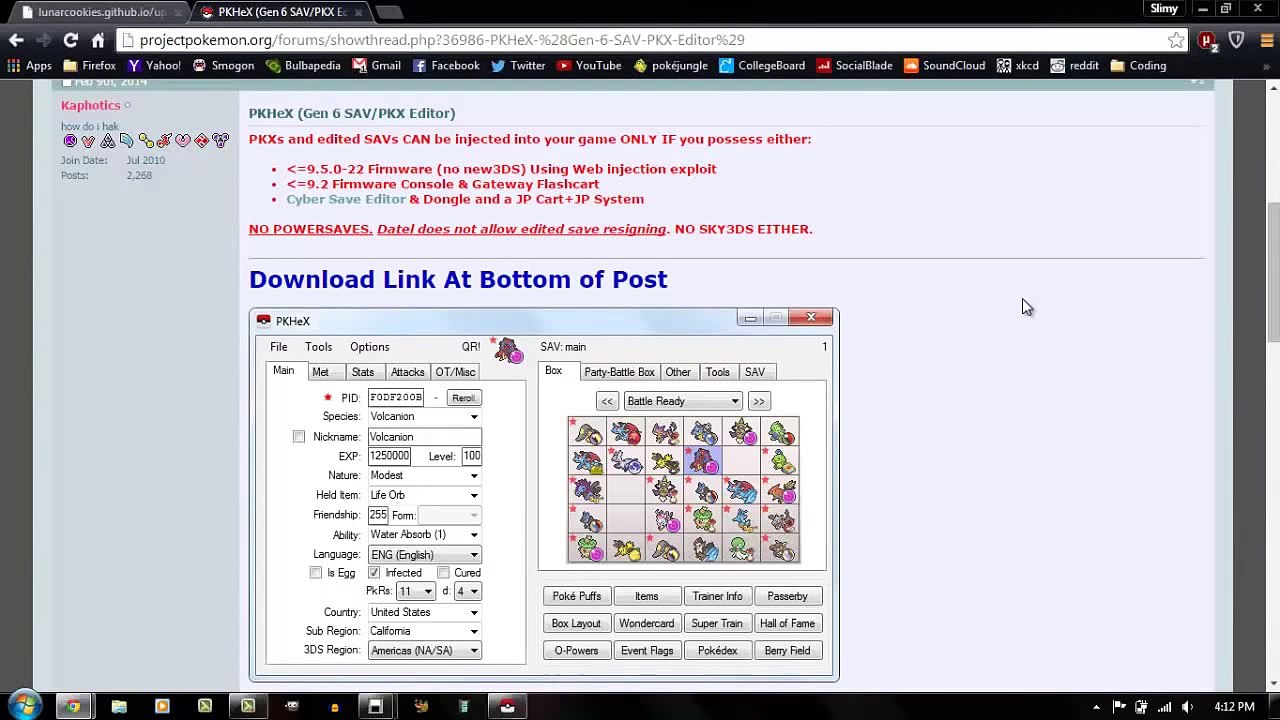Open the SocialBlade bookmark
This screenshot has width=1280, height=720.
point(855,65)
